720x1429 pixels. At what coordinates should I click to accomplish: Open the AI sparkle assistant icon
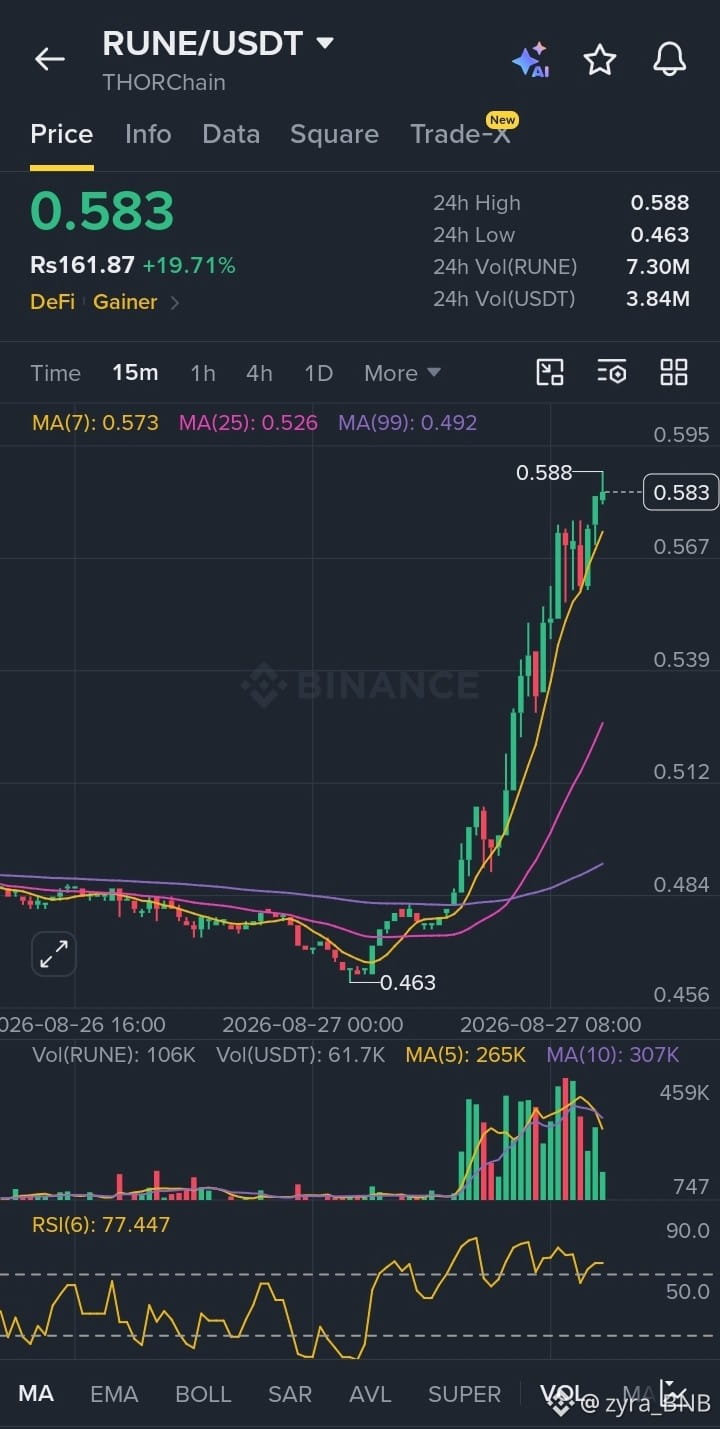[x=530, y=60]
